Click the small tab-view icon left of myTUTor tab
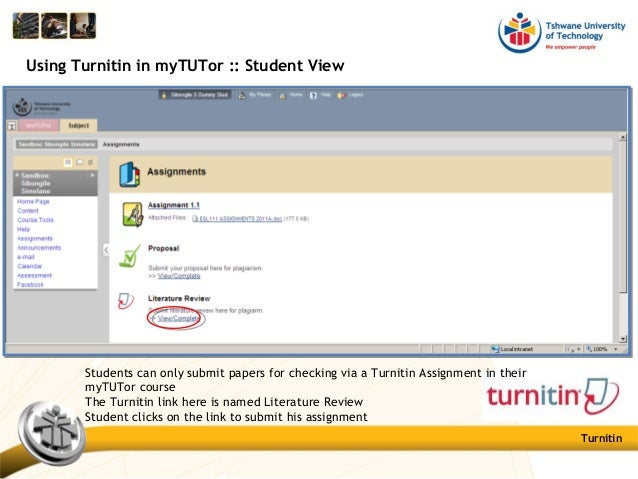Viewport: 638px width, 479px height. pyautogui.click(x=12, y=126)
